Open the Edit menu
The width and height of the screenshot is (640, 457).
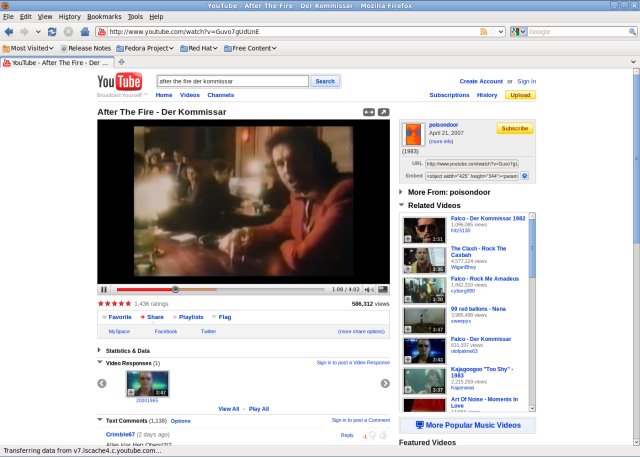(25, 17)
